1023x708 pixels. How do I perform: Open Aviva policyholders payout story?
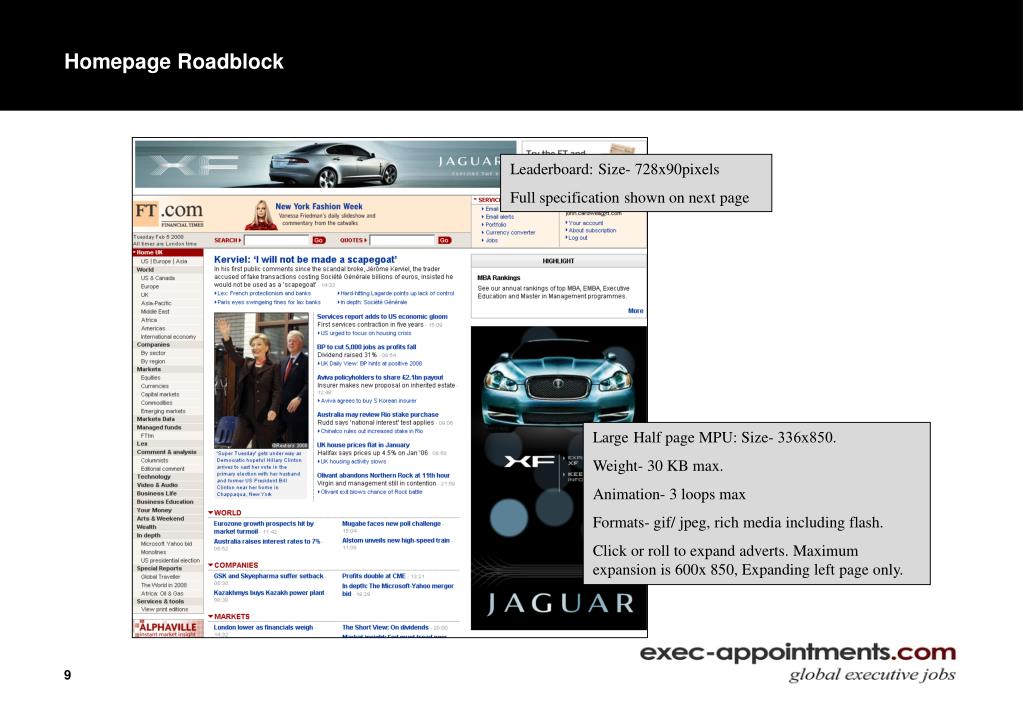[x=380, y=377]
